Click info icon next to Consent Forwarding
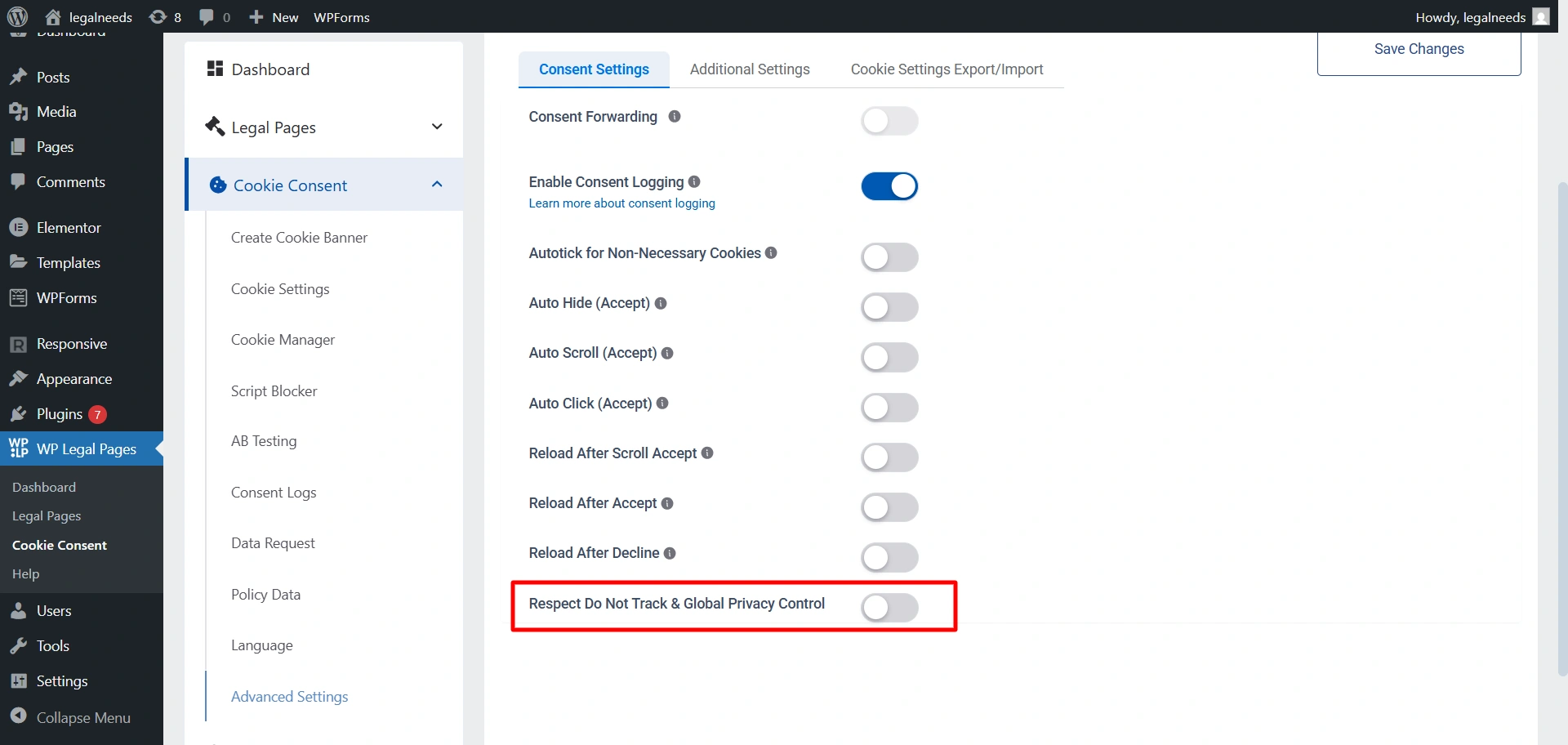Image resolution: width=1568 pixels, height=745 pixels. (675, 117)
